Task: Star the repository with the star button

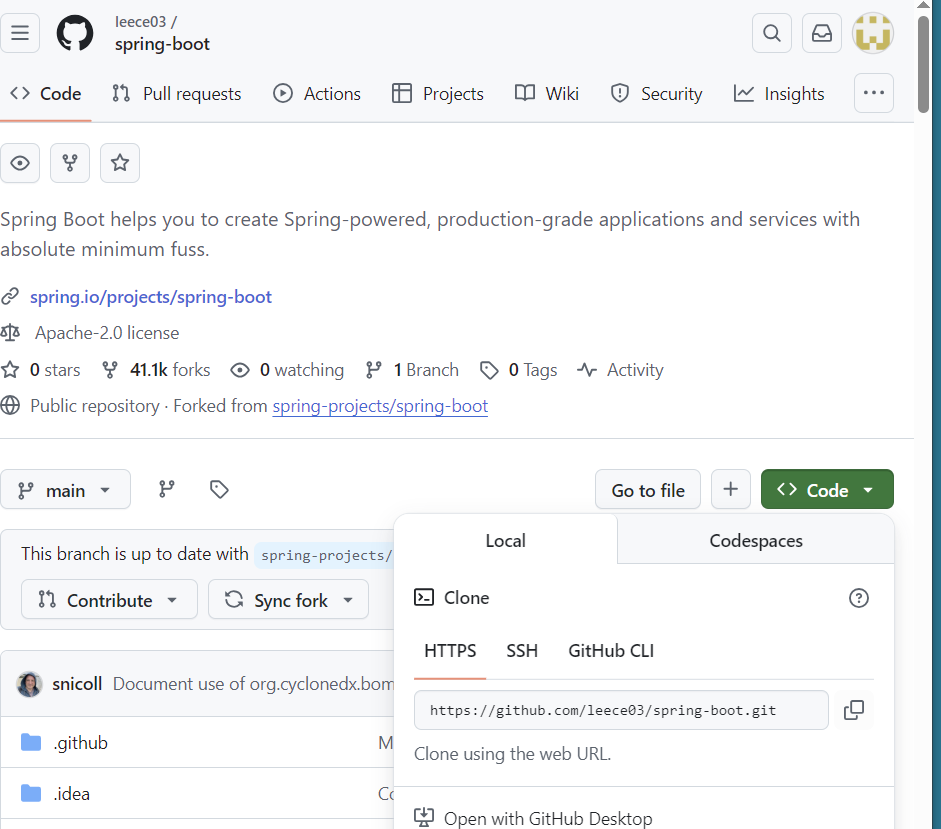Action: coord(120,163)
